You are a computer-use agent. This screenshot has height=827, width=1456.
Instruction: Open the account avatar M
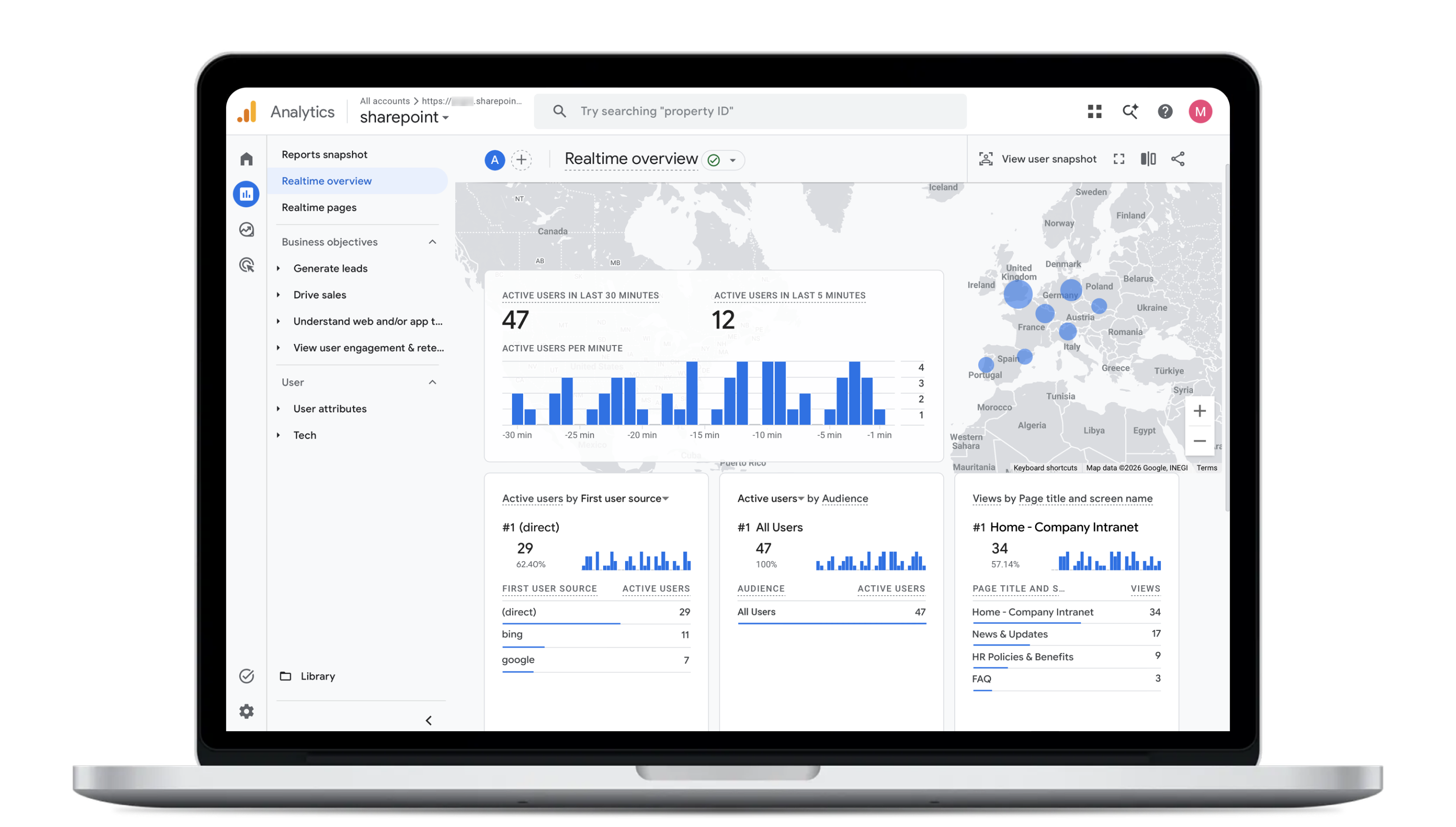click(x=1200, y=111)
